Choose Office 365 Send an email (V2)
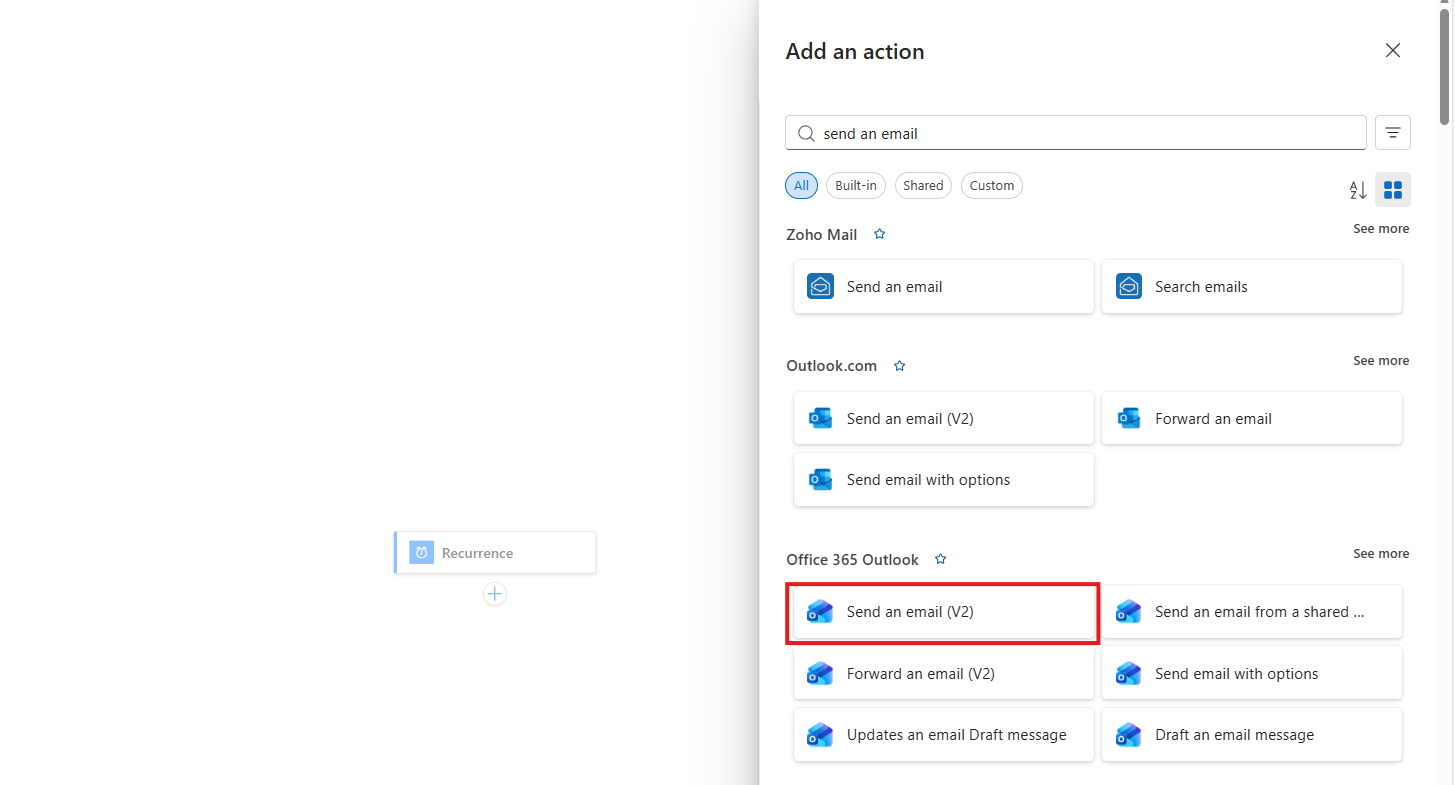Viewport: 1455px width, 785px height. click(x=944, y=612)
